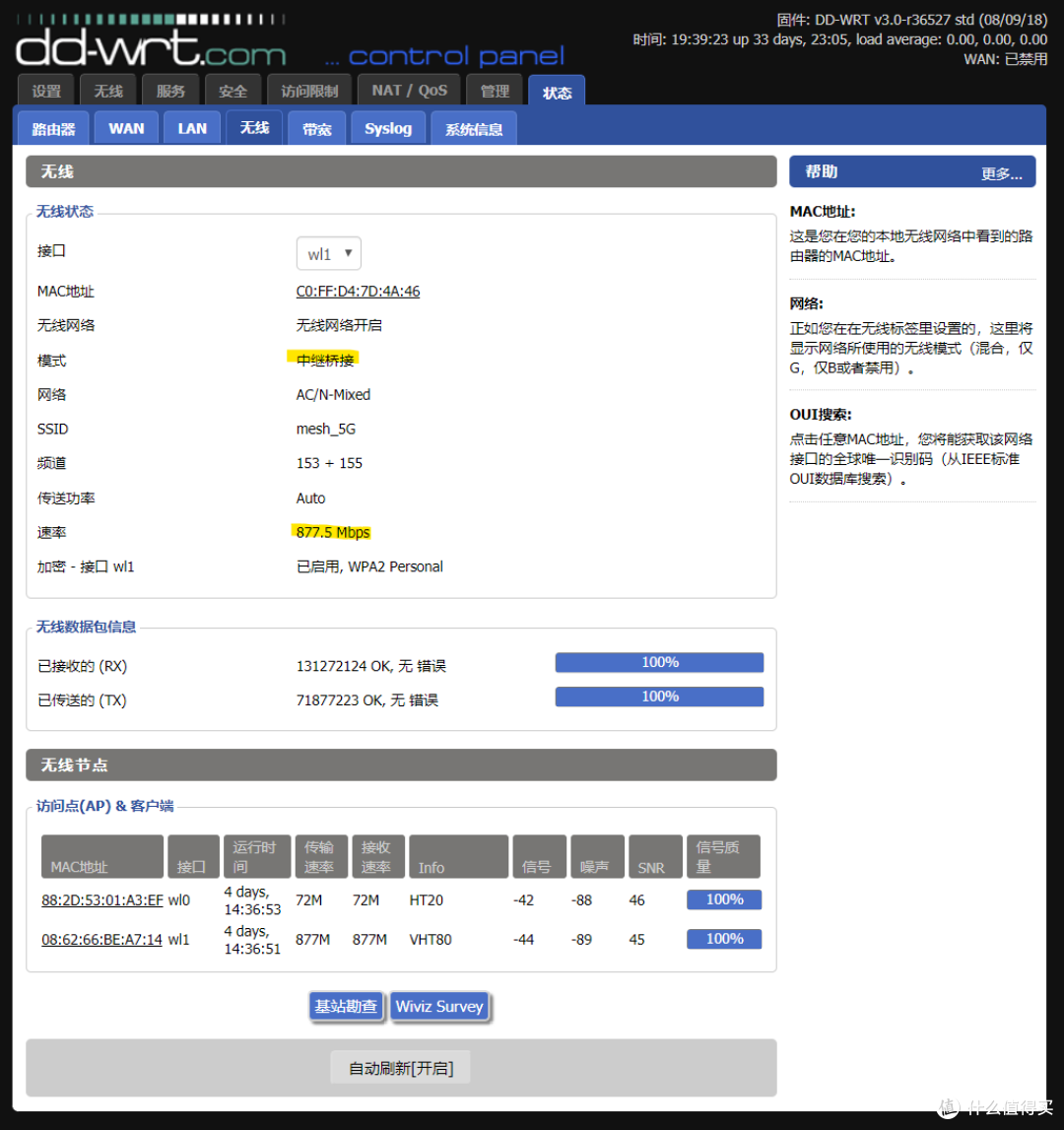Image resolution: width=1064 pixels, height=1130 pixels.
Task: Open the 带宽 sub-tab
Action: (316, 128)
